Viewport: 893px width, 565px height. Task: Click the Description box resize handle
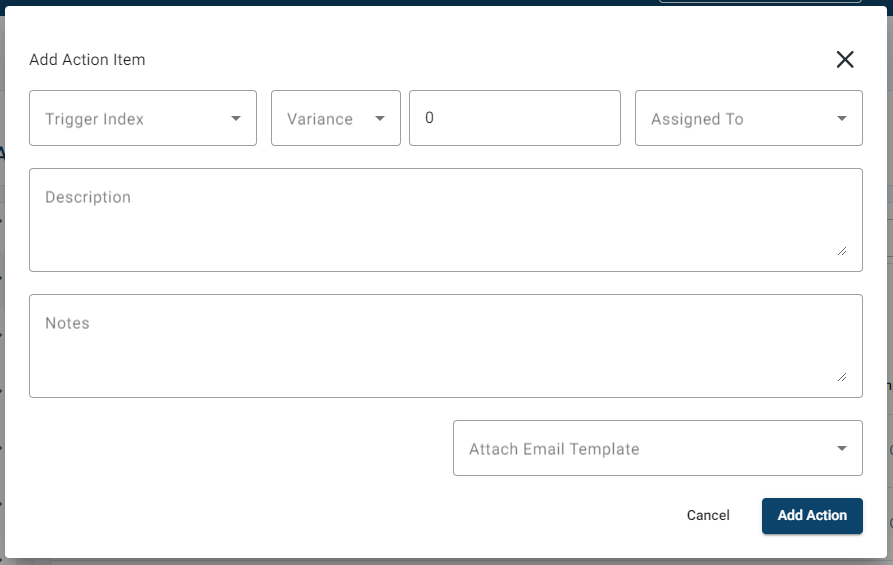tap(842, 251)
